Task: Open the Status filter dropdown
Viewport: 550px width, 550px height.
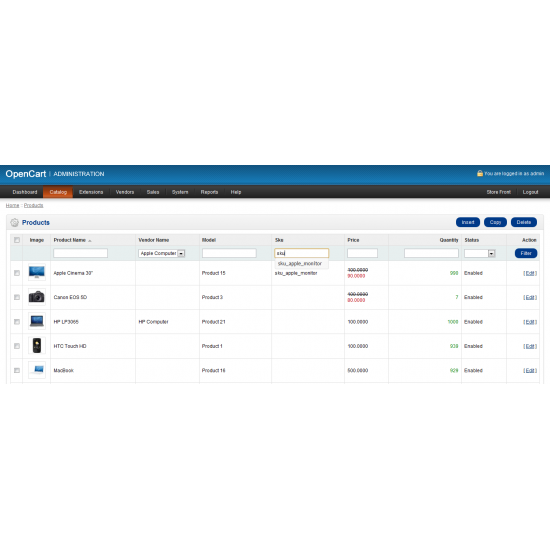Action: [479, 253]
